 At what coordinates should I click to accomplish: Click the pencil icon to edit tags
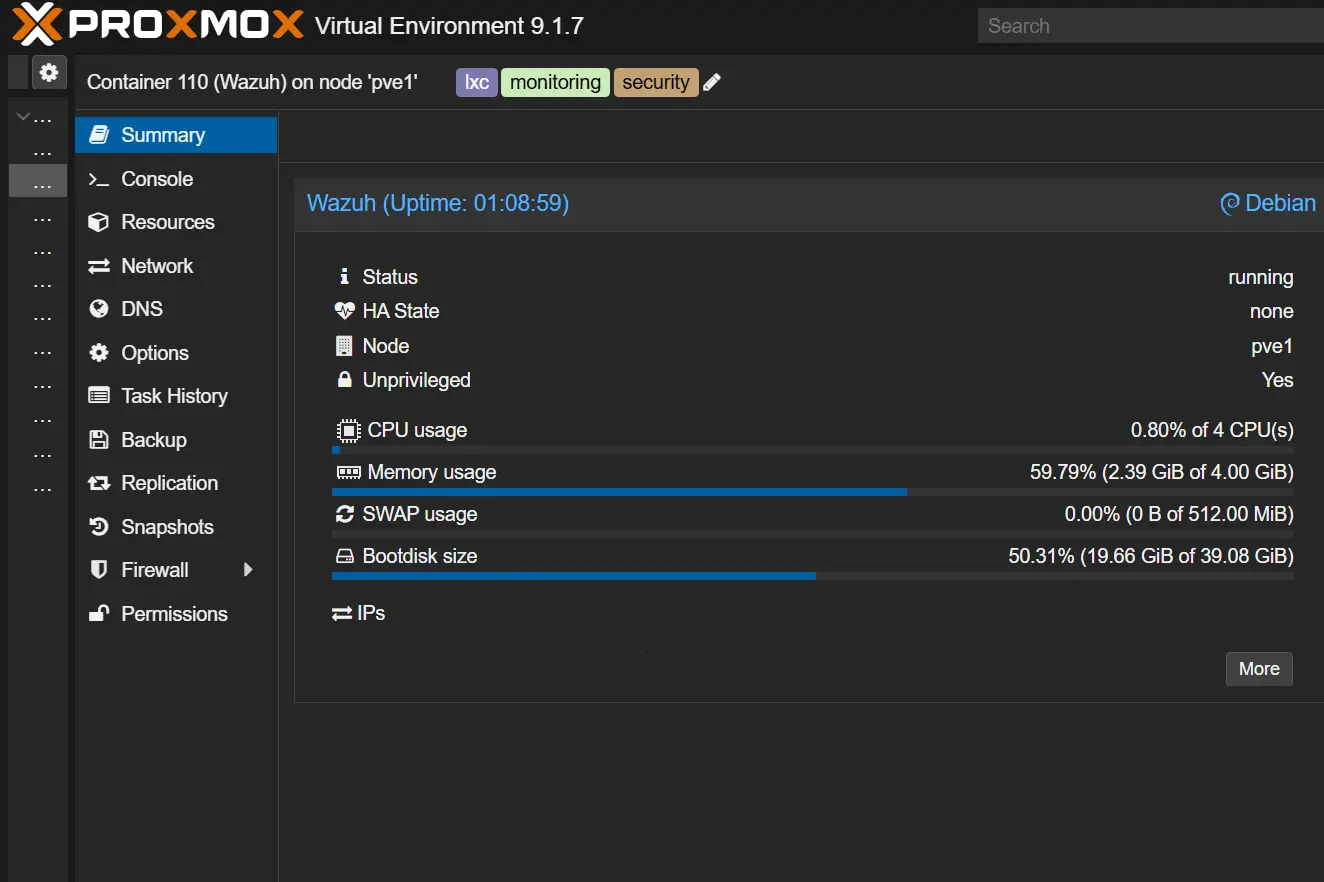point(712,83)
